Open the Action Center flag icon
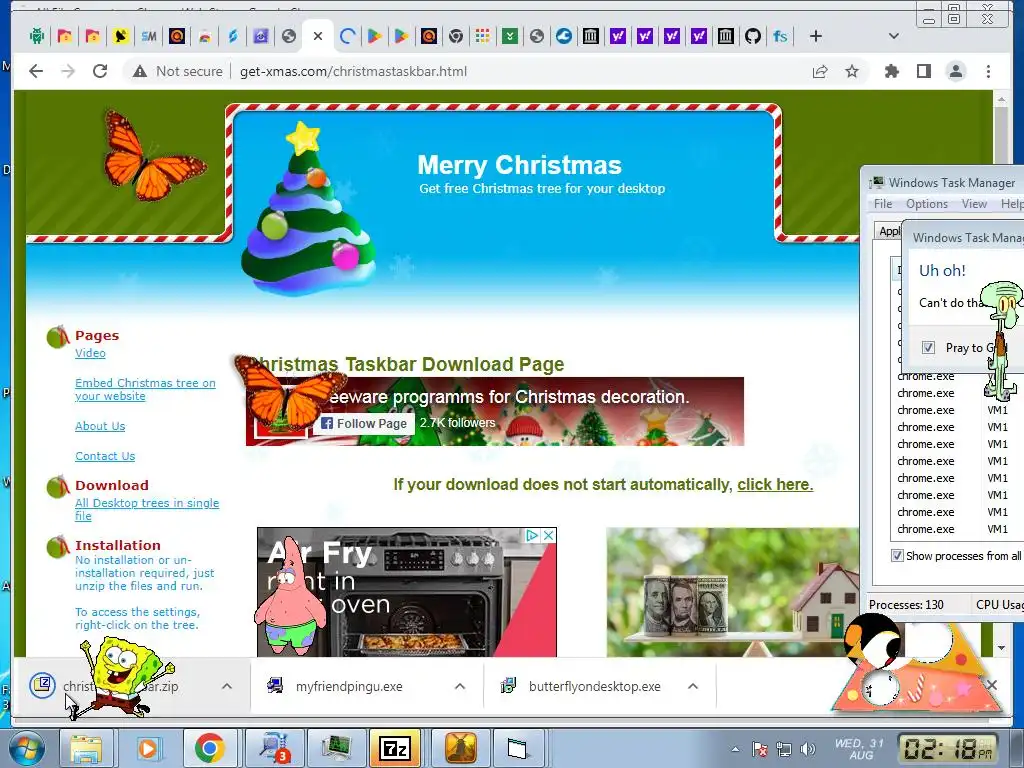The image size is (1024, 768). [760, 749]
